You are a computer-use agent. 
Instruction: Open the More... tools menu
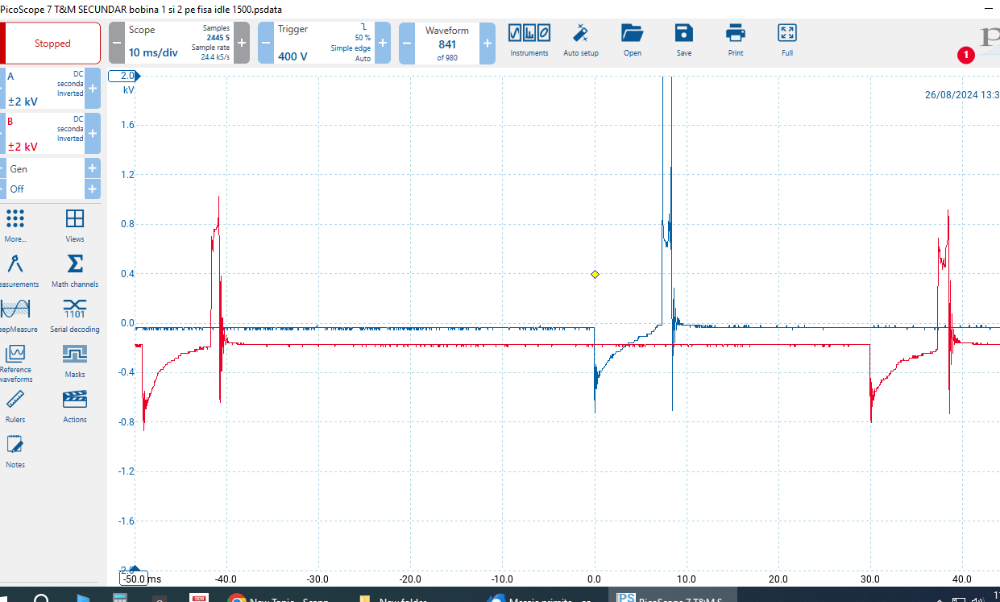[x=15, y=224]
